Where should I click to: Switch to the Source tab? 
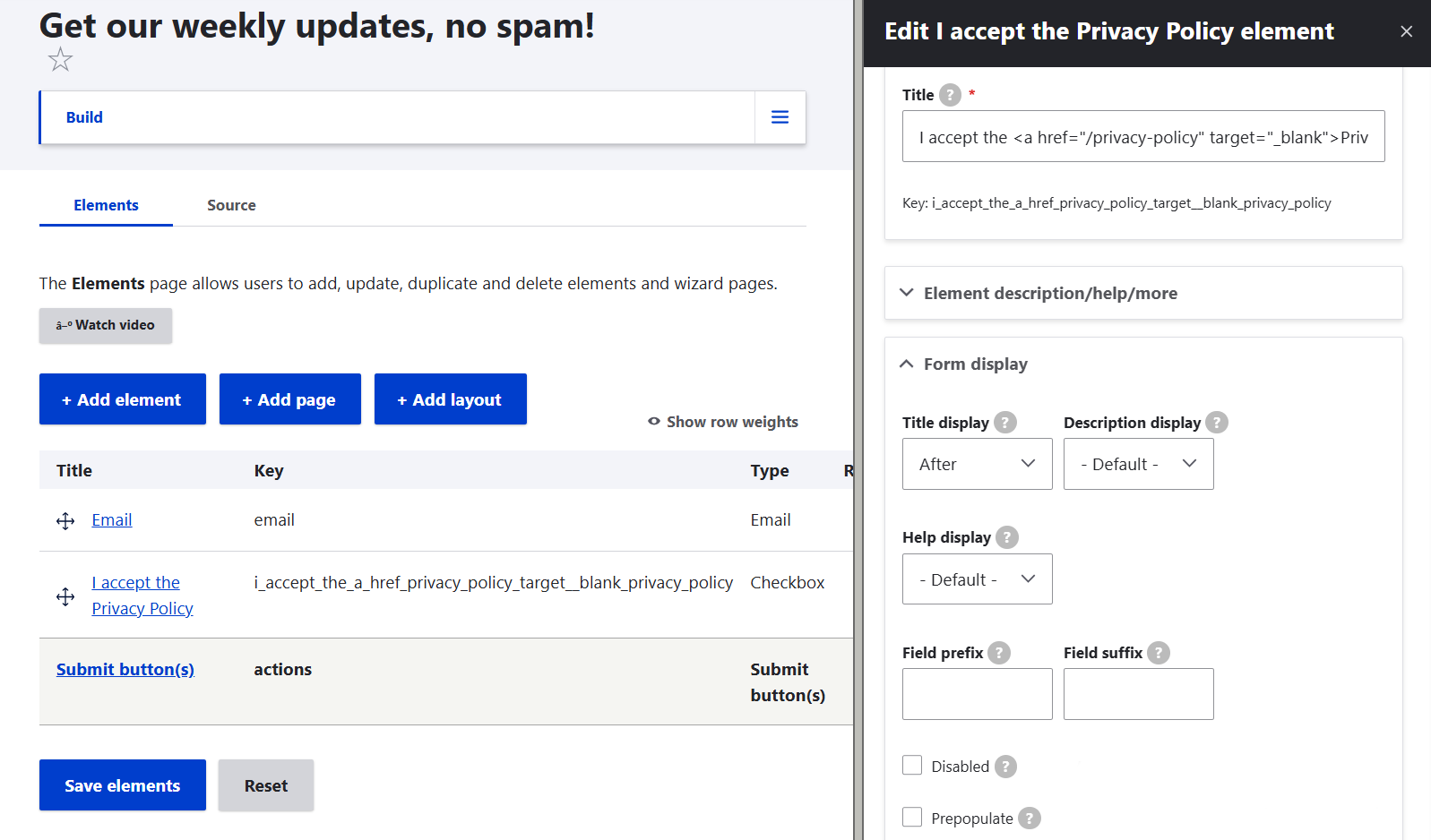[x=231, y=205]
